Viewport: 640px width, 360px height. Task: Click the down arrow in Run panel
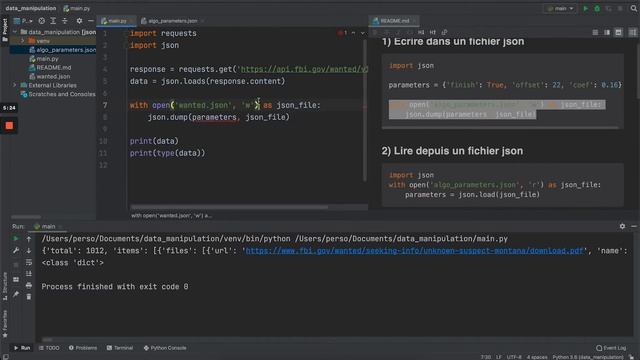coord(29,250)
